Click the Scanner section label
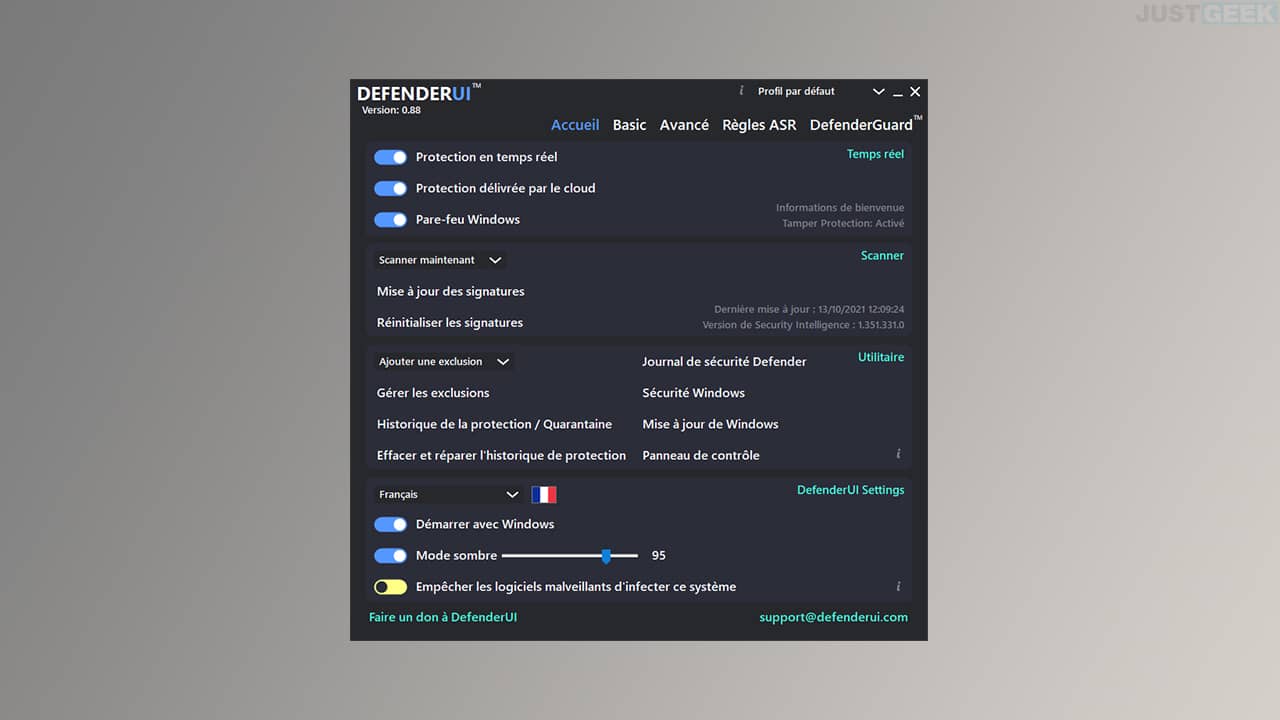 coord(882,256)
